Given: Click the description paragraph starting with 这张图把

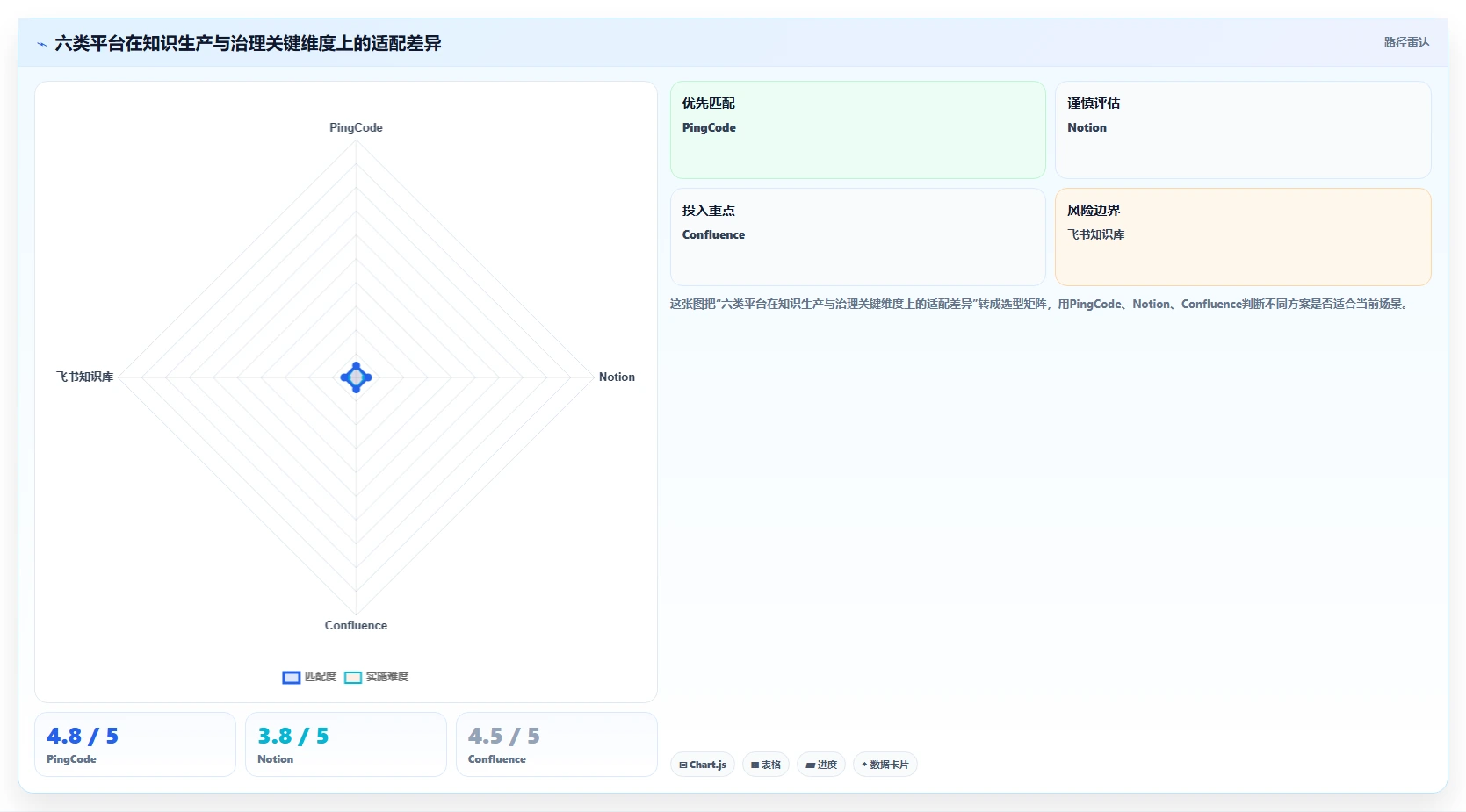Looking at the screenshot, I should 1041,304.
